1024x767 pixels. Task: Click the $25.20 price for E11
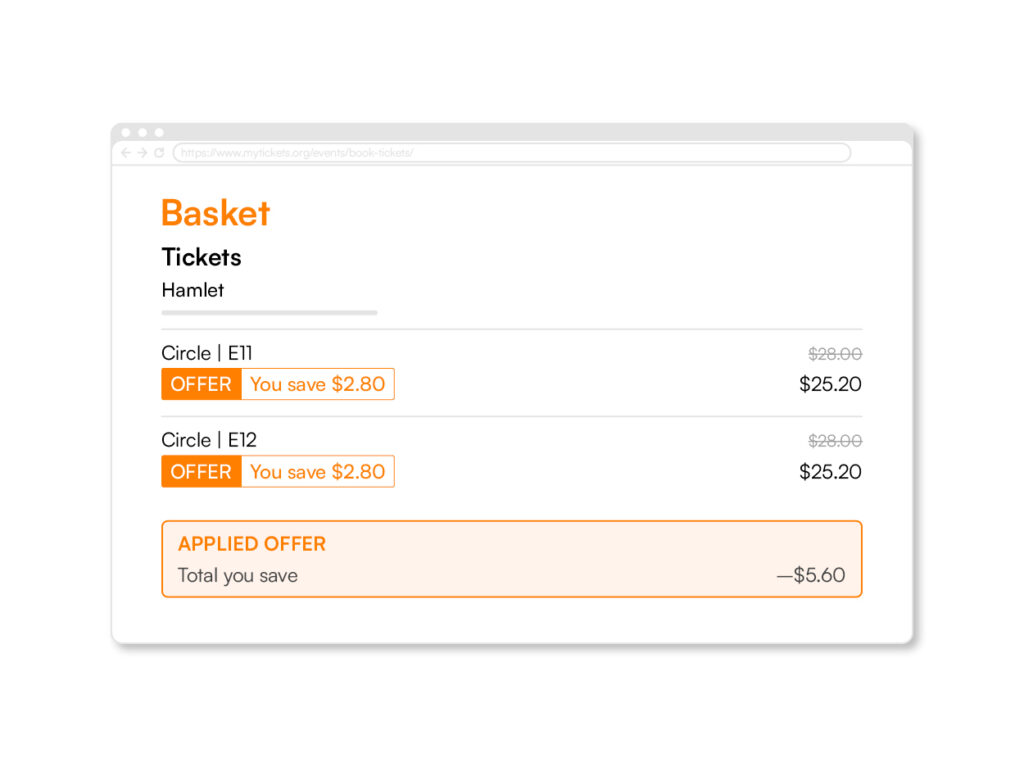pyautogui.click(x=830, y=384)
